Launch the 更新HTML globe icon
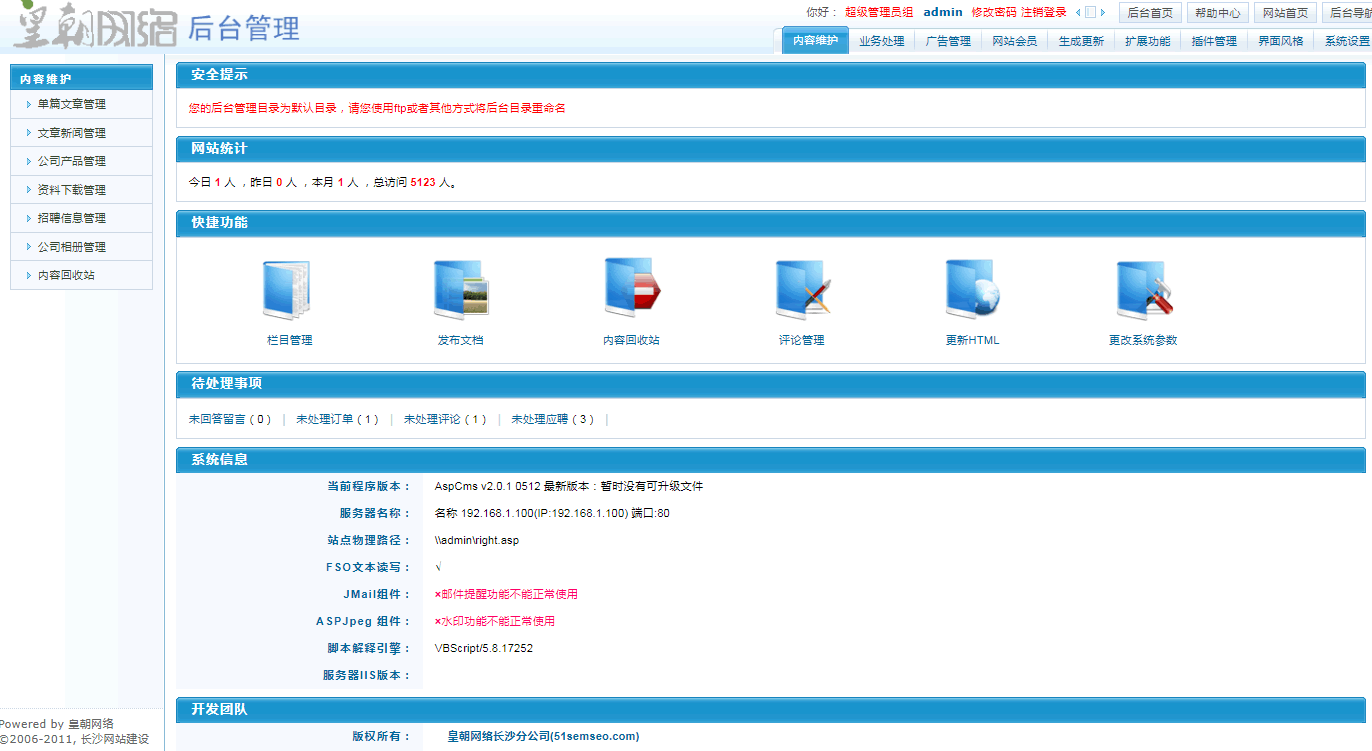The width and height of the screenshot is (1372, 751). (972, 290)
